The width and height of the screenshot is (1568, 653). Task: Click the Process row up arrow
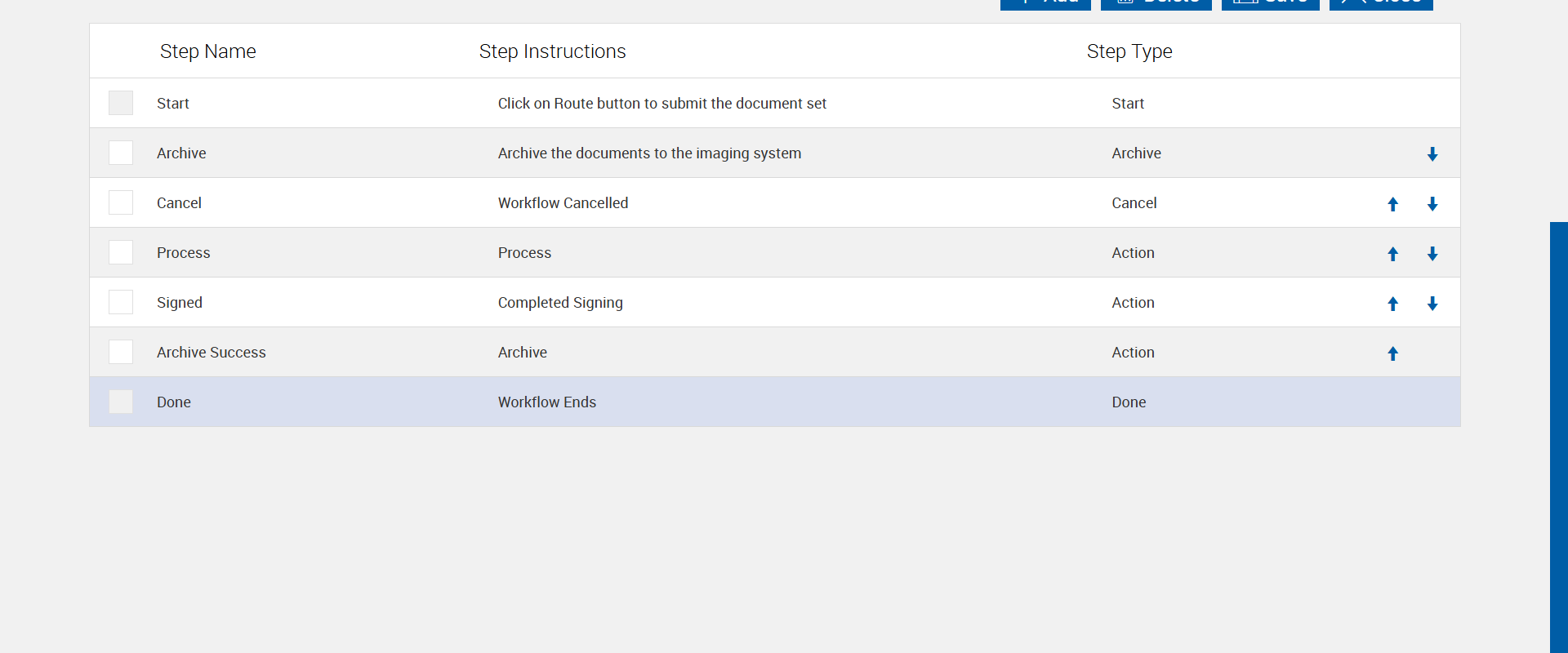click(1393, 254)
